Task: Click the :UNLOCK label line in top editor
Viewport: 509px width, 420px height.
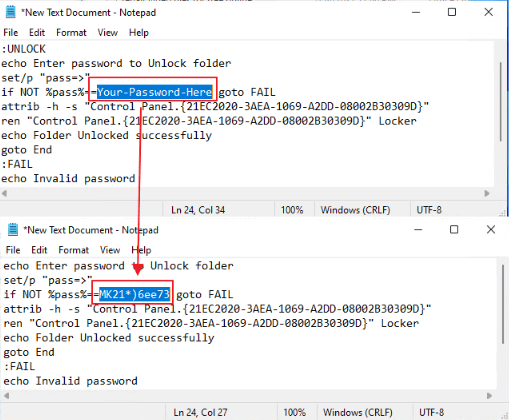Action: click(23, 49)
